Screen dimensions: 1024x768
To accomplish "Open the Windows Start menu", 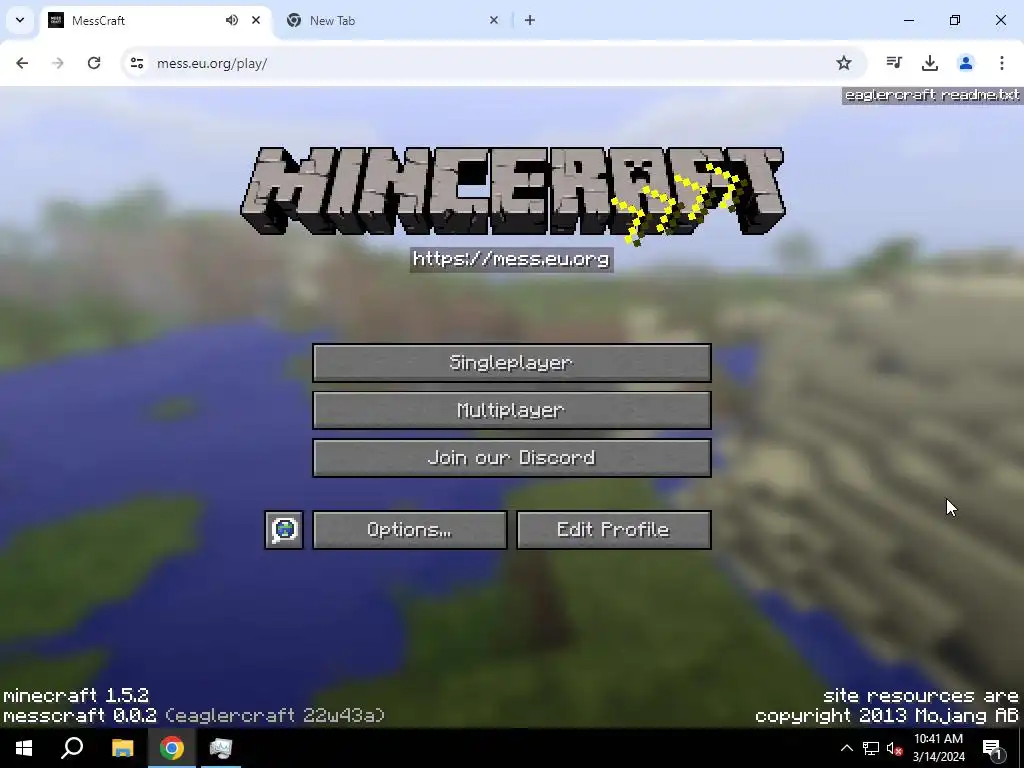I will [24, 748].
